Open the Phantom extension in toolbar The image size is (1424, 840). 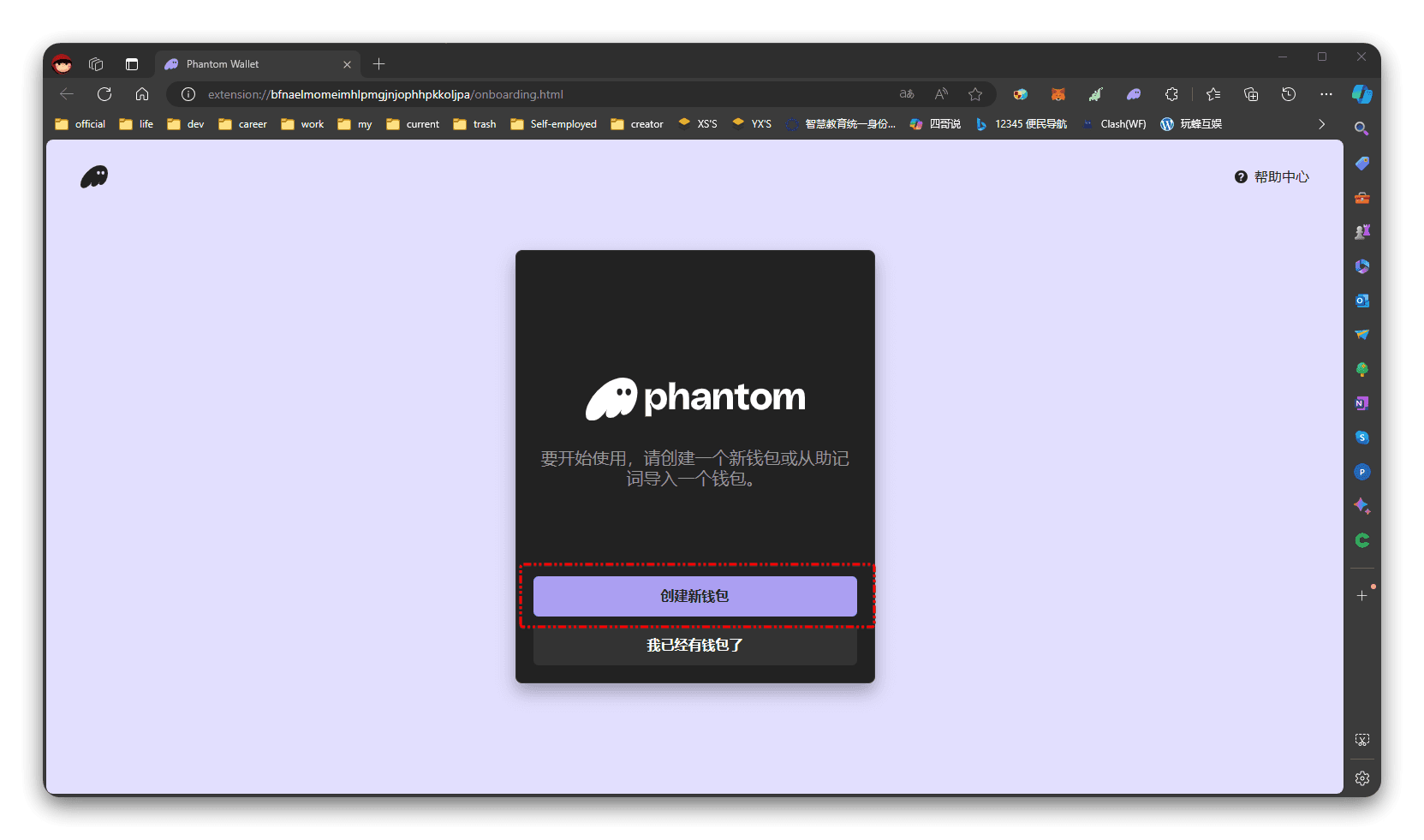click(1134, 94)
